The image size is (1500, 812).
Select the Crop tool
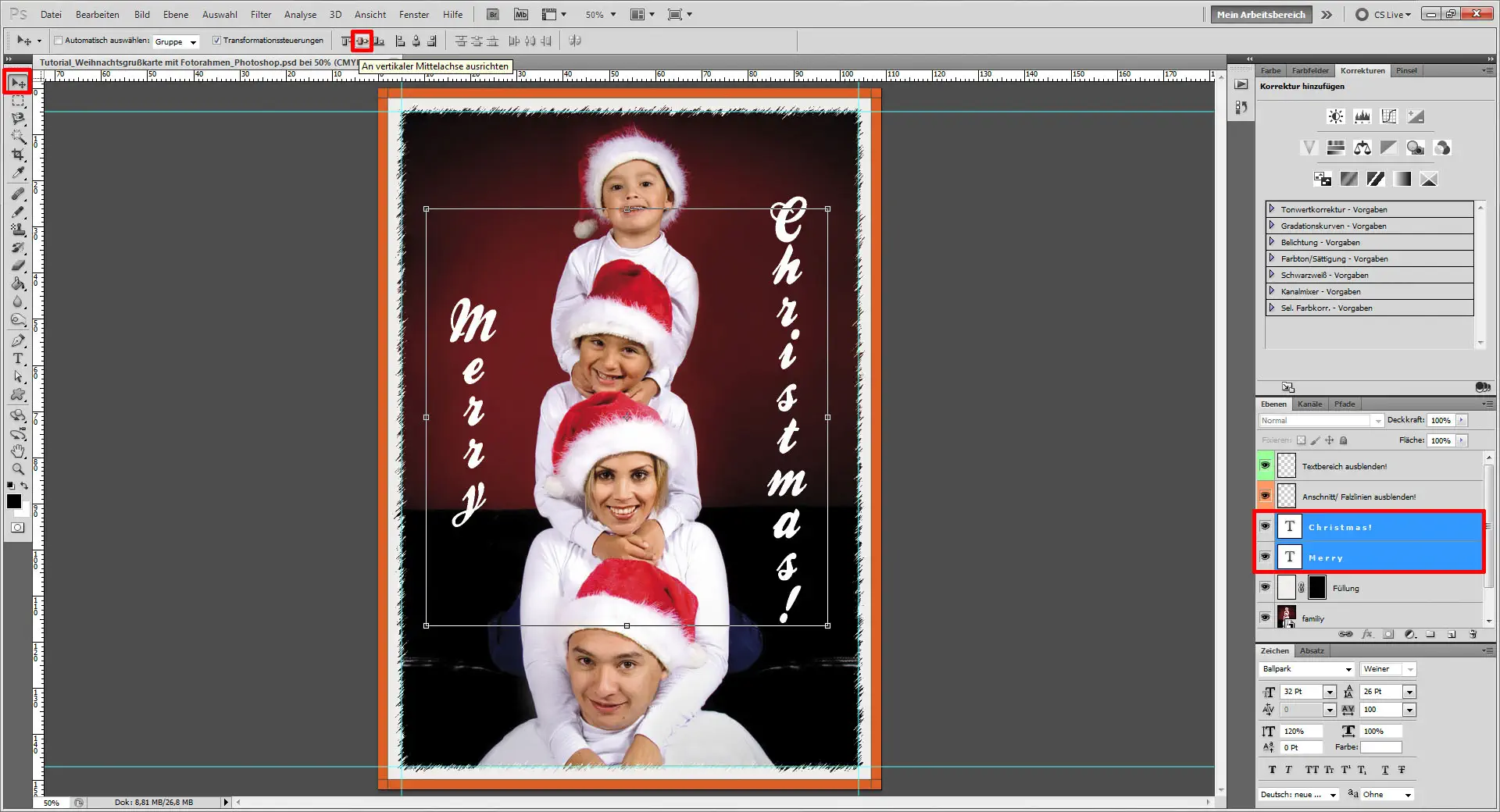tap(17, 155)
